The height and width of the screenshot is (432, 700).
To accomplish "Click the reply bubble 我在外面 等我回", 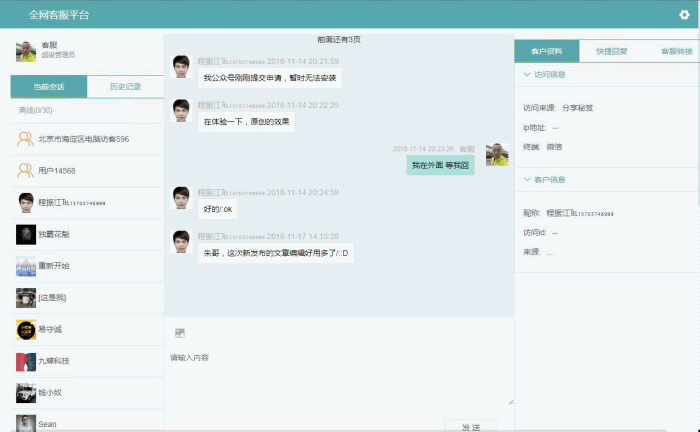I will (440, 165).
